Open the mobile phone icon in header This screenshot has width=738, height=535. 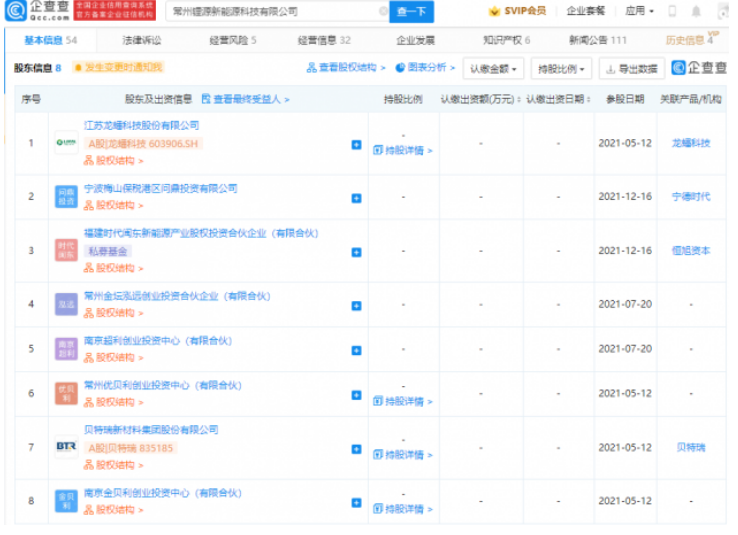[672, 11]
